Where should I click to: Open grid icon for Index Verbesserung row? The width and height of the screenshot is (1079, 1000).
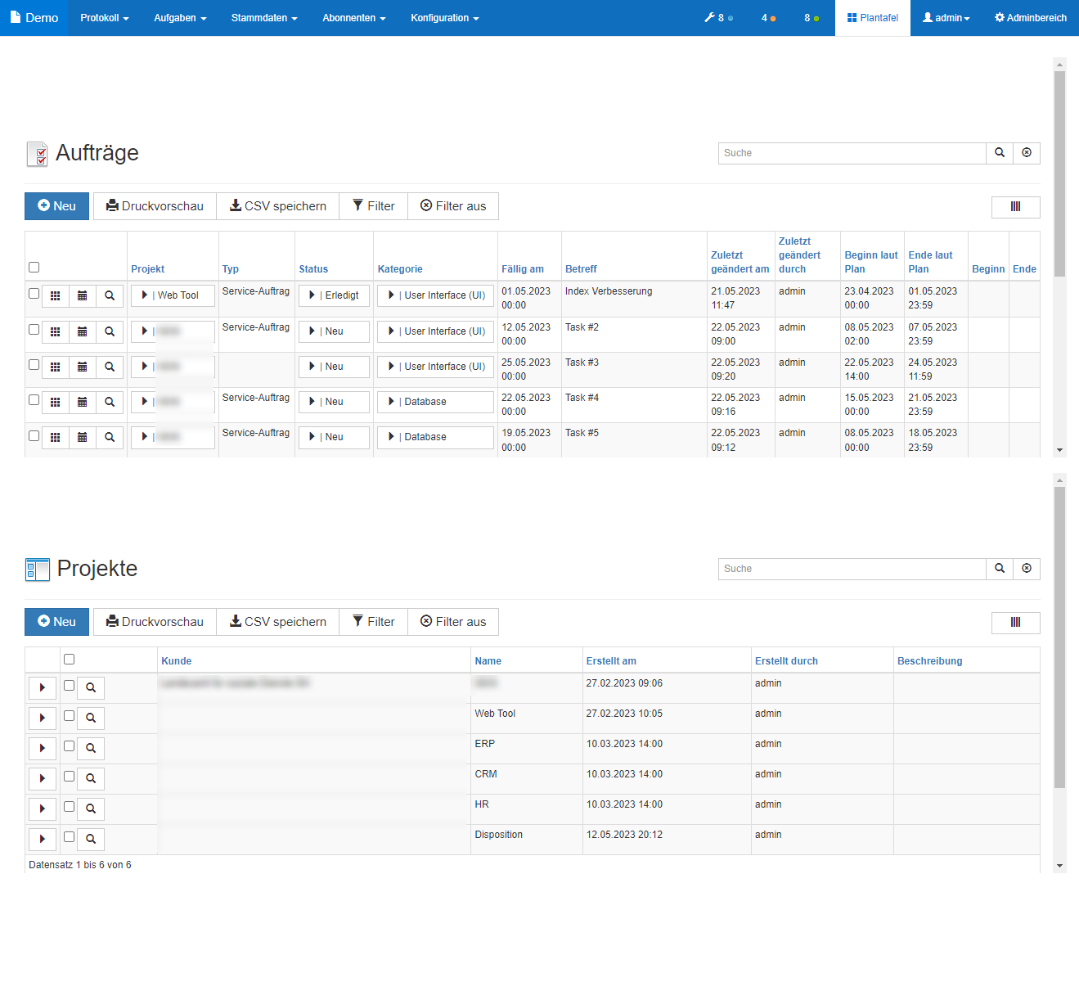click(56, 296)
